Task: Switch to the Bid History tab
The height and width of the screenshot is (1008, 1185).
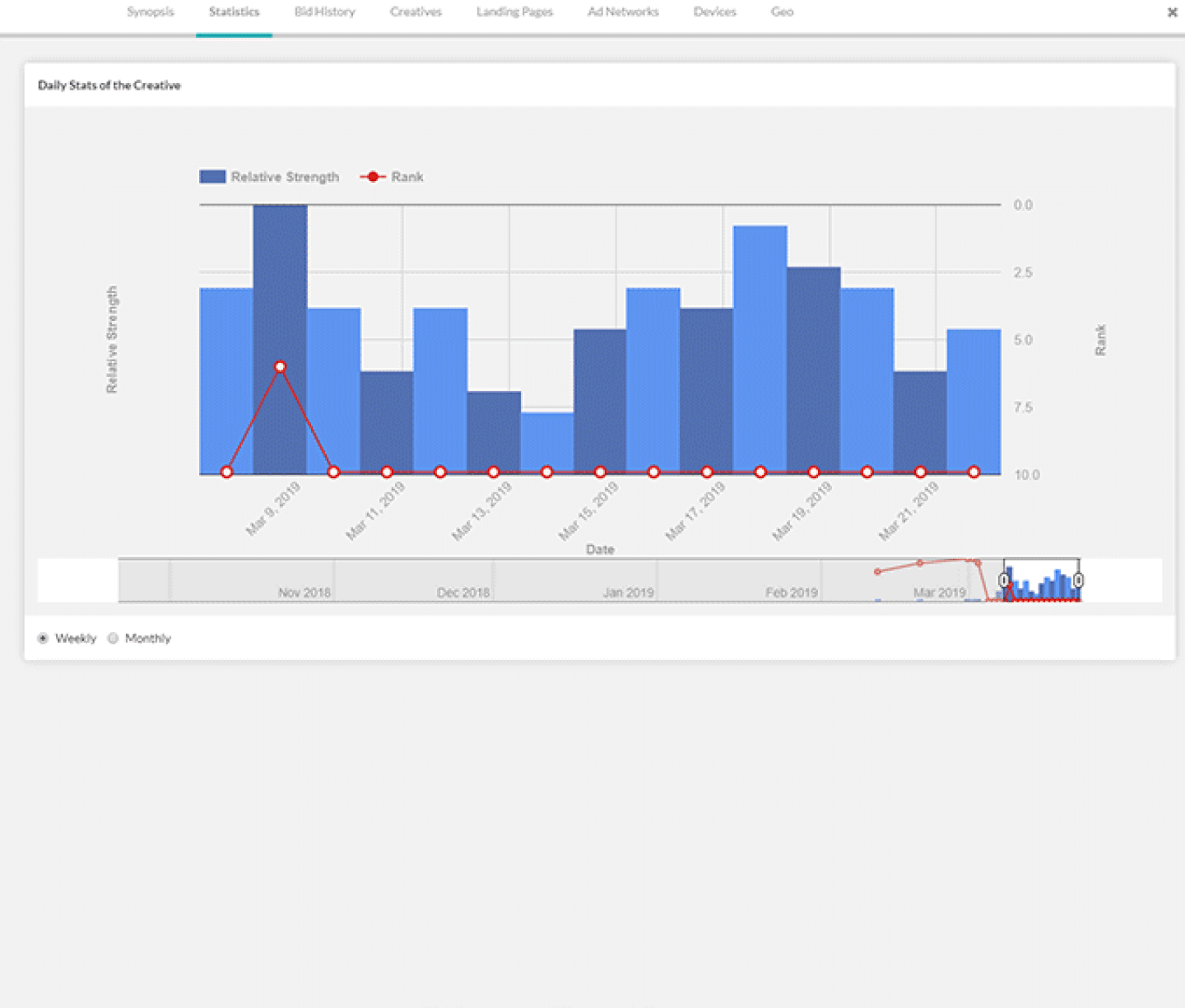Action: click(x=324, y=12)
